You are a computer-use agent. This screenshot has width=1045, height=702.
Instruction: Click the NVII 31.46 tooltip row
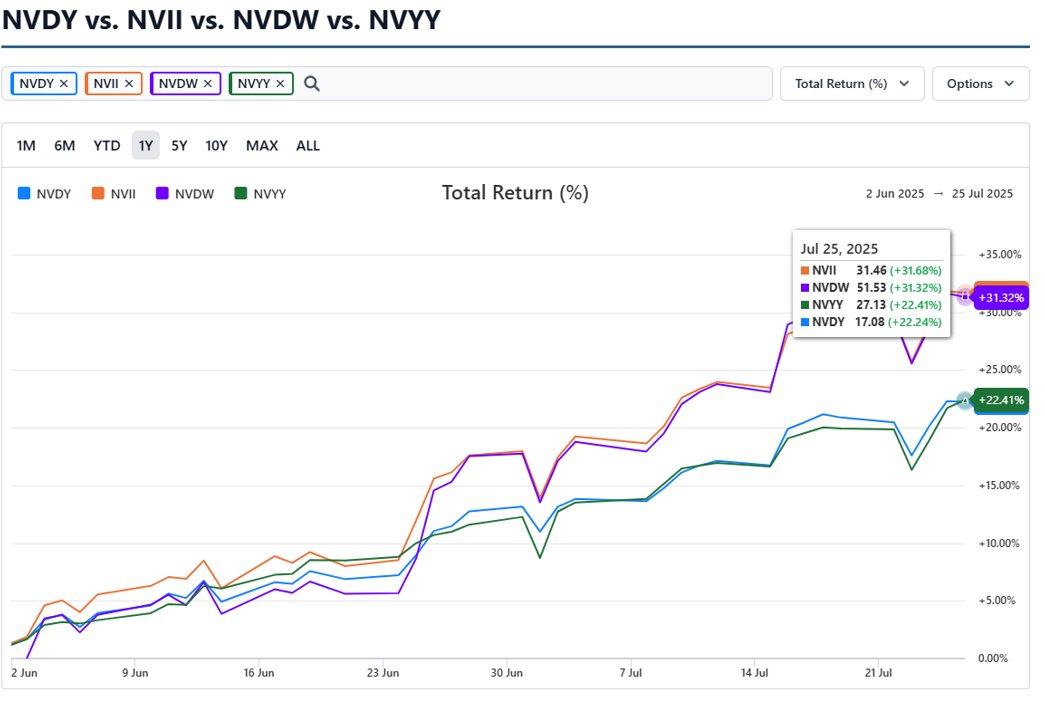tap(871, 271)
